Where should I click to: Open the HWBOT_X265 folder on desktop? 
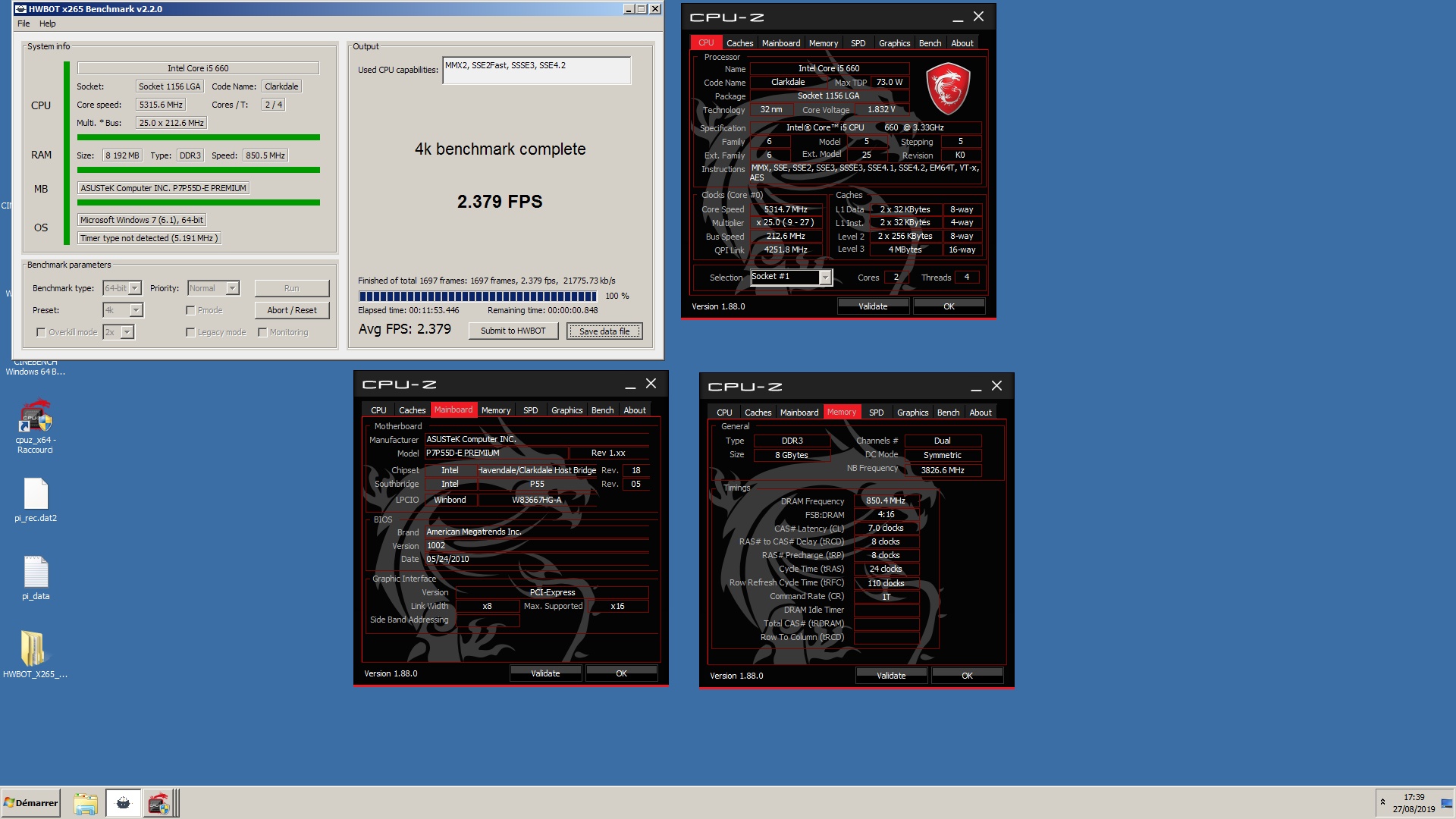[x=35, y=654]
